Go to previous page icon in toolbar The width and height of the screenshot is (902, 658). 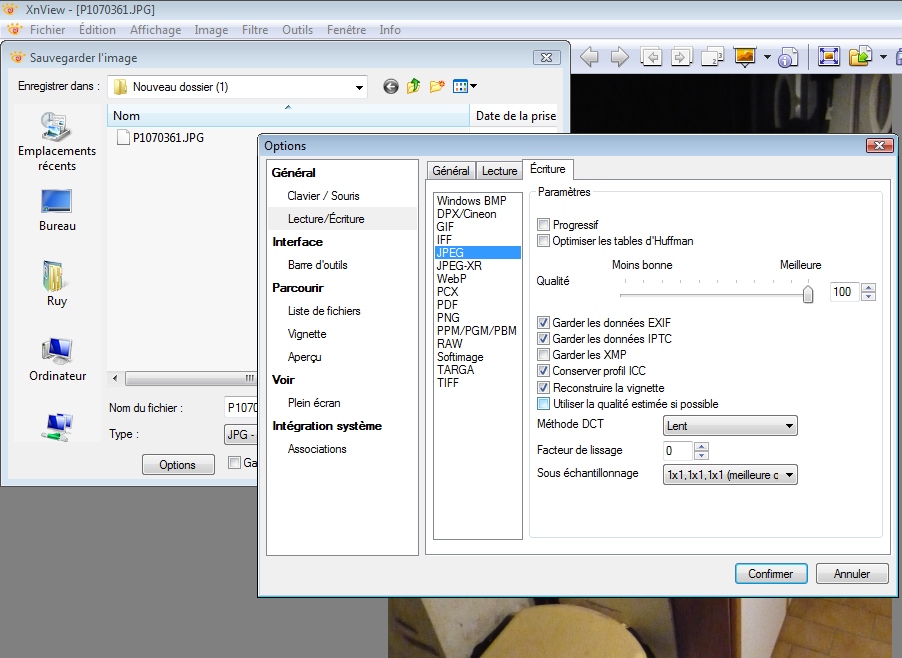coord(651,57)
